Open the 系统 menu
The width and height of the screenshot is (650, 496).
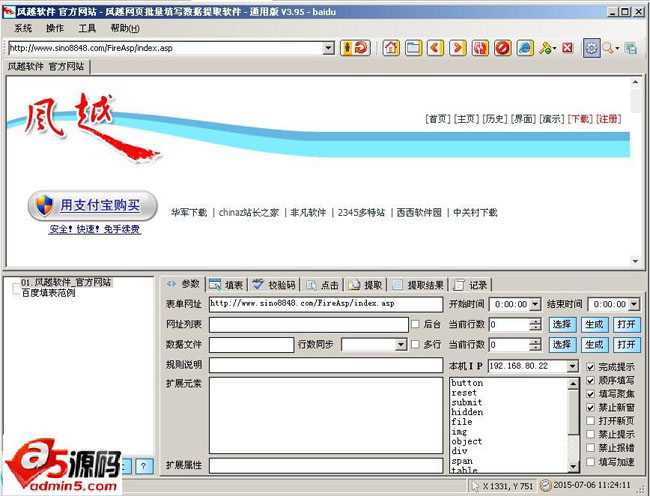pyautogui.click(x=23, y=28)
